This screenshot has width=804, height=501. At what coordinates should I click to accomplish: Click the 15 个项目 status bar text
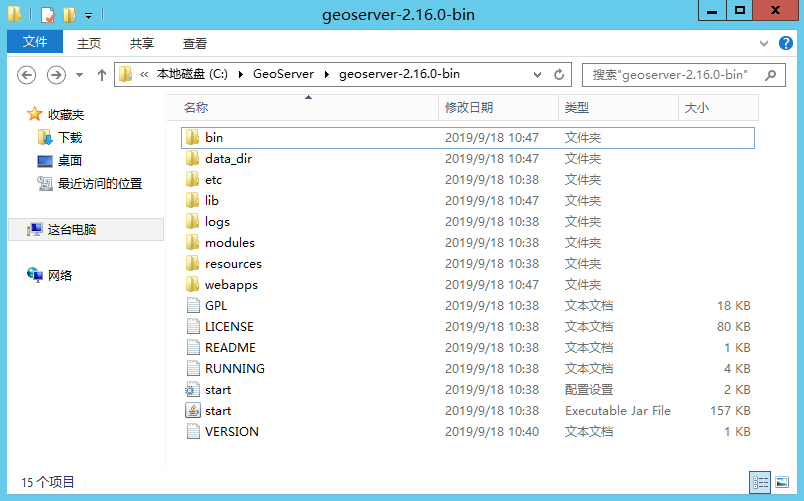pyautogui.click(x=48, y=483)
